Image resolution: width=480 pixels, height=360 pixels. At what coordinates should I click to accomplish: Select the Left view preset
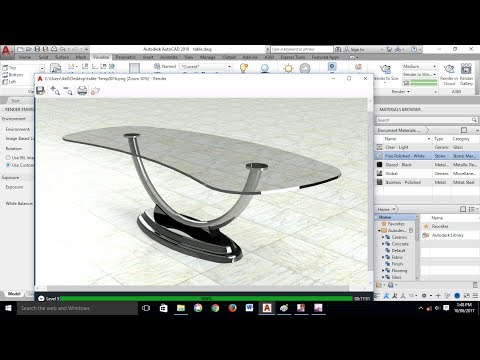(10, 82)
